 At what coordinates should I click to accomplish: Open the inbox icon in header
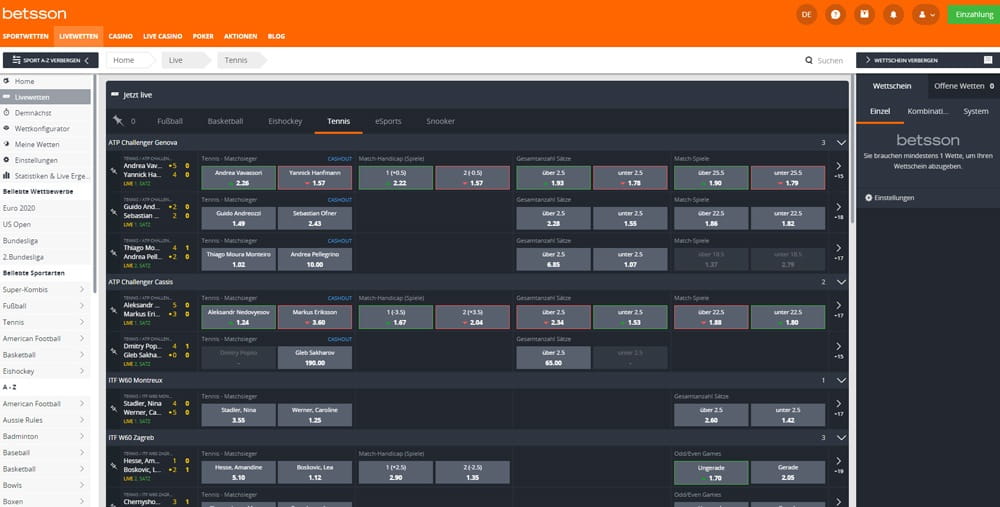[864, 14]
